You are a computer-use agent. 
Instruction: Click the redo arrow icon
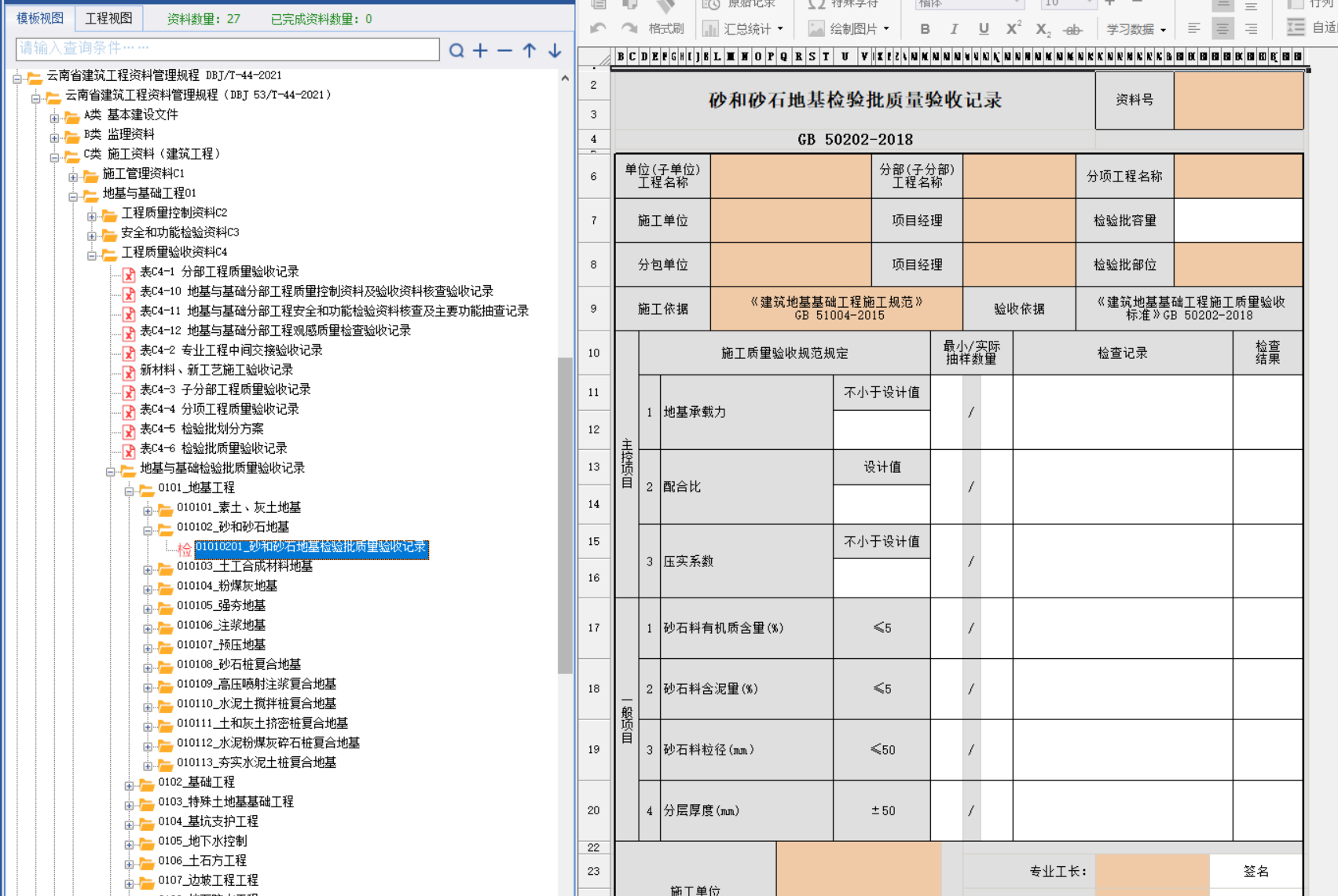629,29
